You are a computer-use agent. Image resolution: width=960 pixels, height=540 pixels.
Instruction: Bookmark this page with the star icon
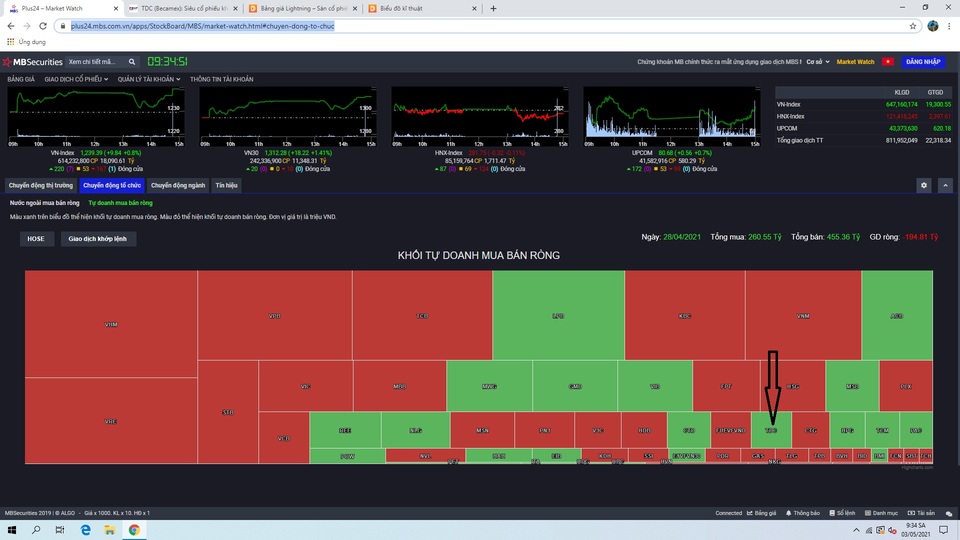pos(913,25)
